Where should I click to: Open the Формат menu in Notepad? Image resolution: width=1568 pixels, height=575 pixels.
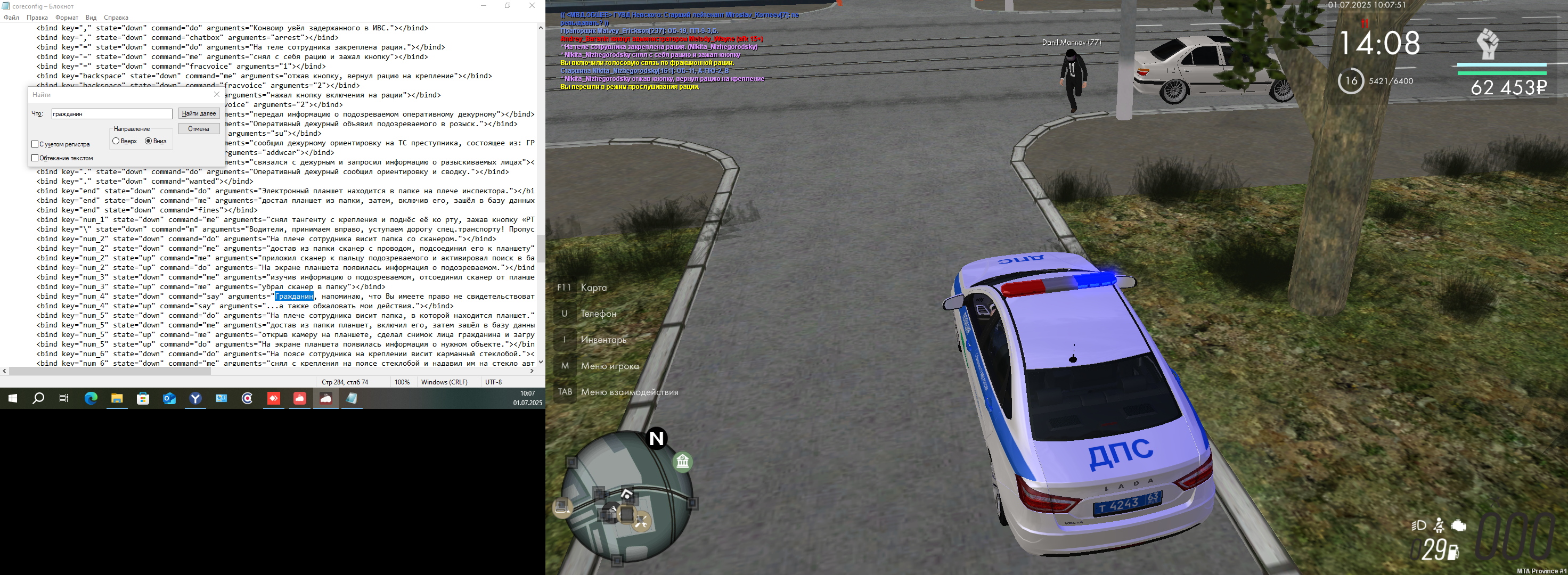pos(67,18)
